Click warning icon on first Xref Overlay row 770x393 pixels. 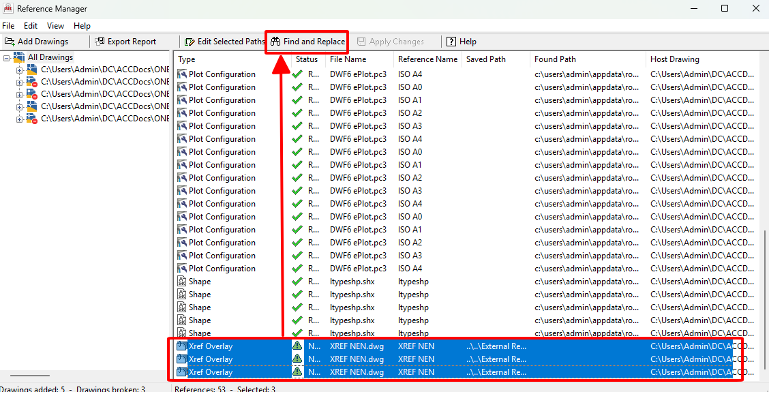(x=297, y=346)
